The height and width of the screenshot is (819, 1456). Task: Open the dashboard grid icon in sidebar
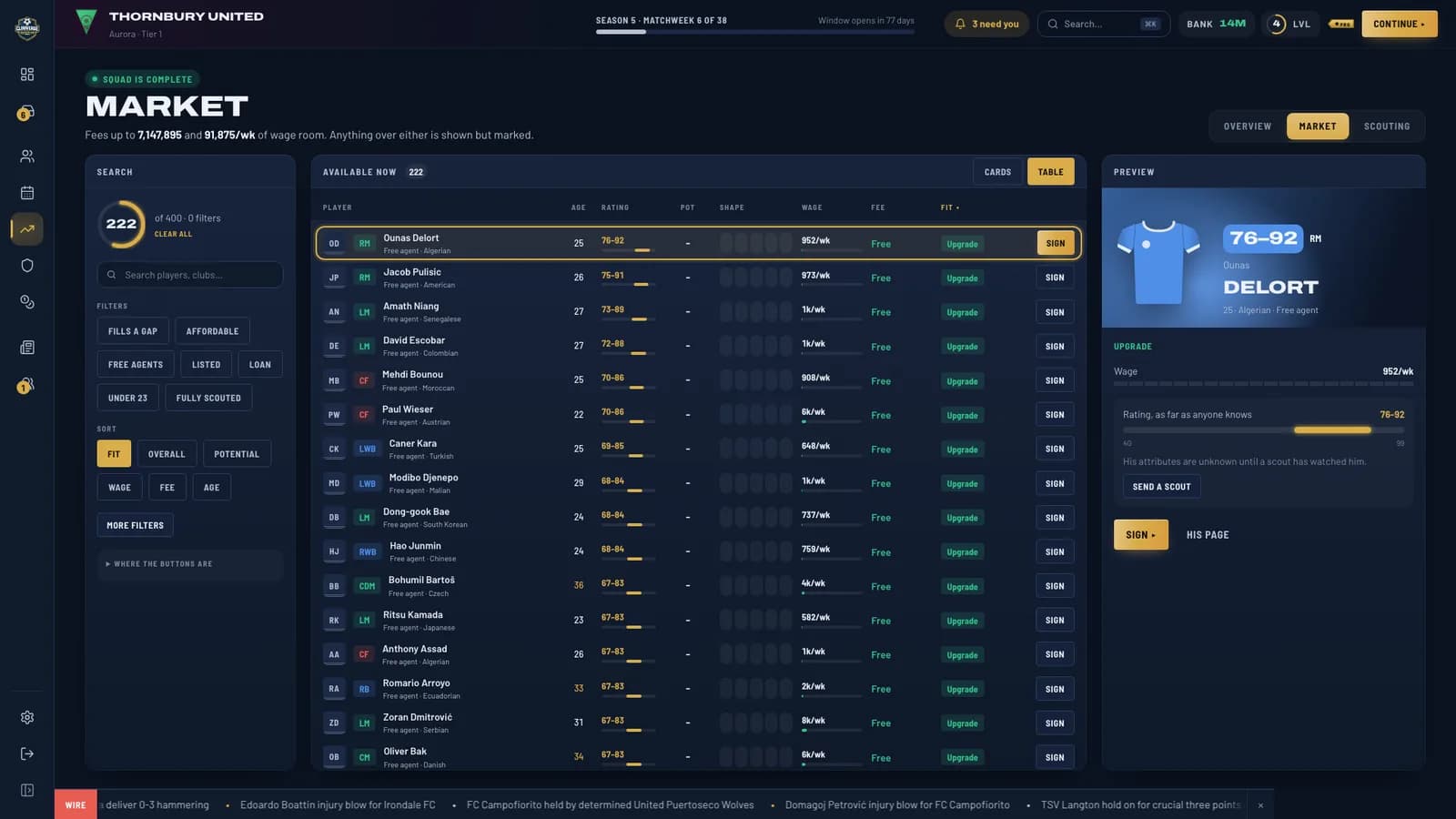pyautogui.click(x=27, y=75)
